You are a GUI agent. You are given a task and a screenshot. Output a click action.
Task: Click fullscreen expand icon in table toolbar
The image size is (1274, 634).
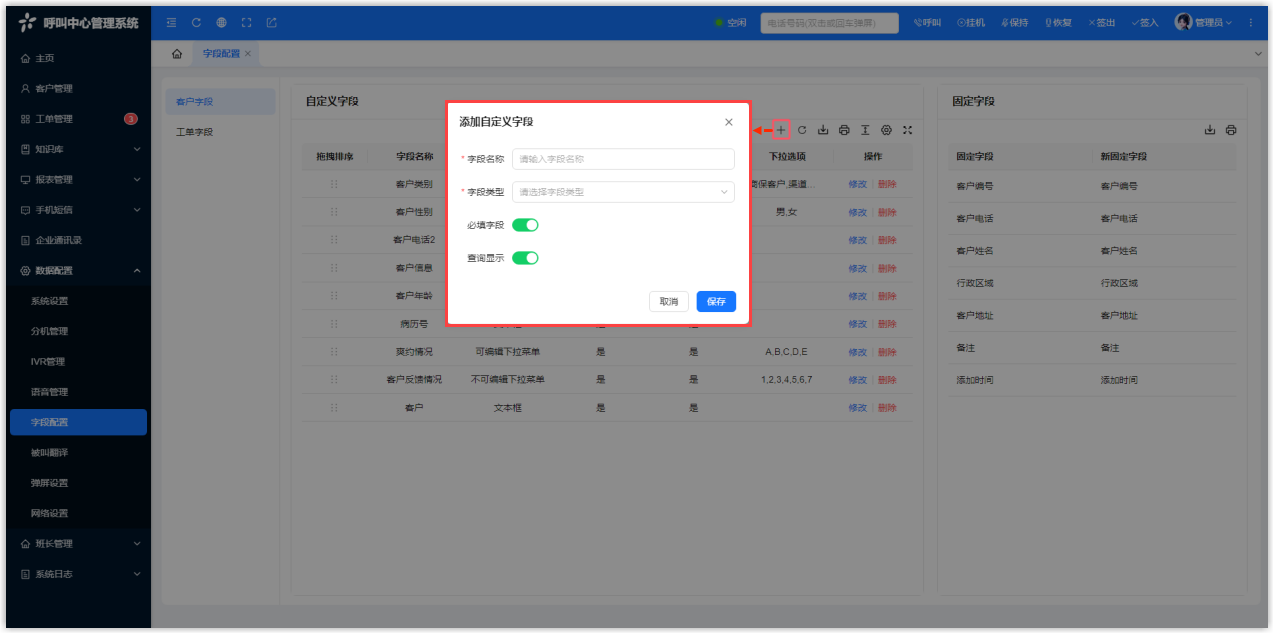(907, 130)
